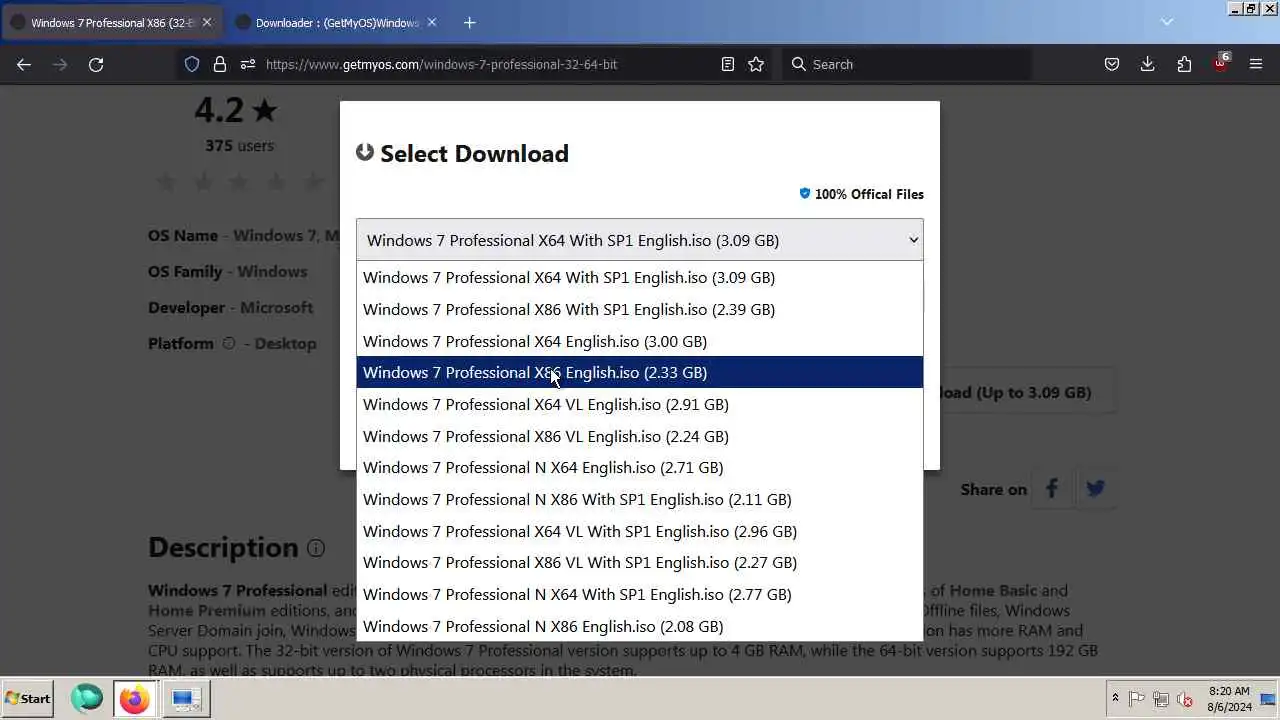Screen dimensions: 1280x720
Task: Select Professional N X86 English.iso (2.08 GB)
Action: [x=640, y=626]
